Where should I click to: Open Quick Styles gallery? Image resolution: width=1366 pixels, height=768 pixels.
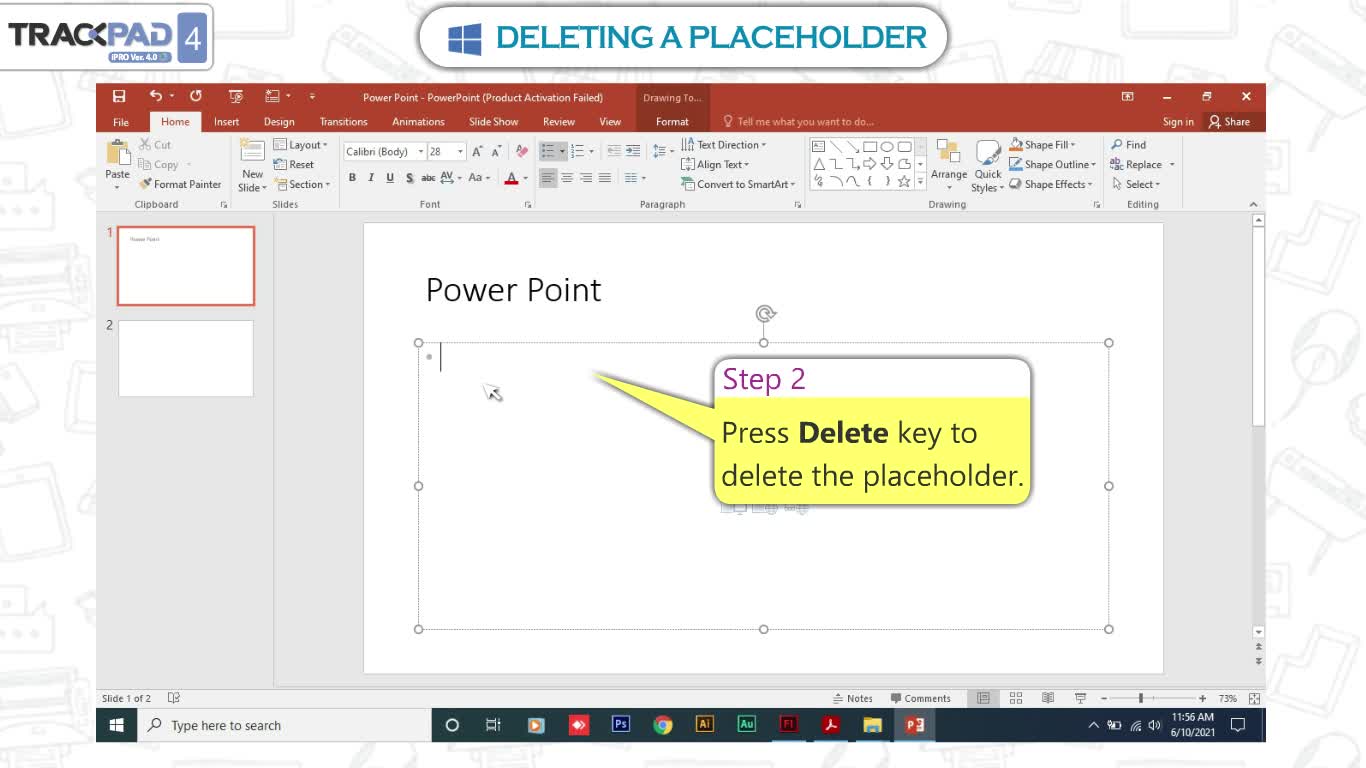point(988,166)
